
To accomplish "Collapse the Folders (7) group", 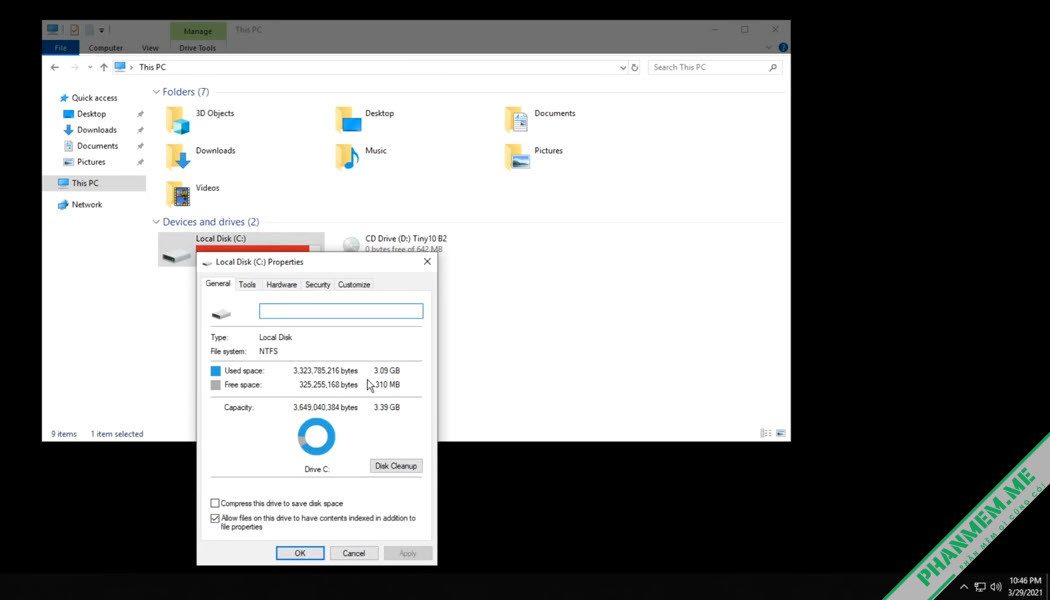I will coord(156,92).
